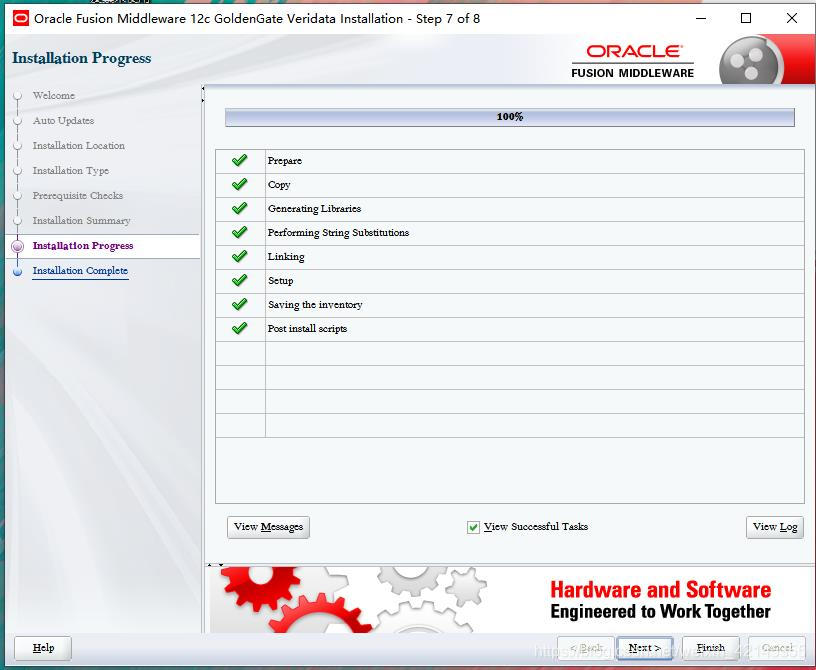
Task: Select the Auto Updates step
Action: tap(63, 121)
